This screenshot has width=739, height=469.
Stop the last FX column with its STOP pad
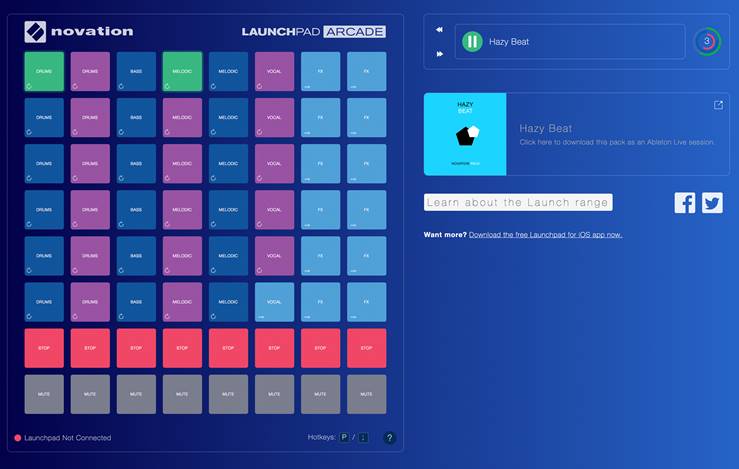(367, 348)
